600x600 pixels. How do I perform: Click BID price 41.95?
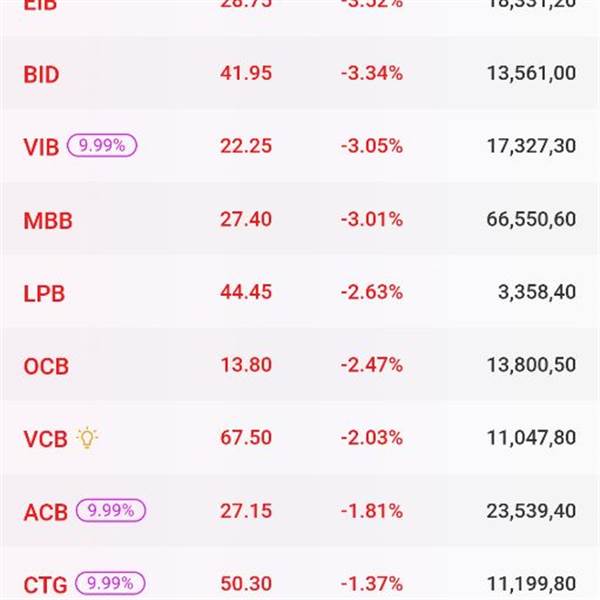[x=245, y=73]
